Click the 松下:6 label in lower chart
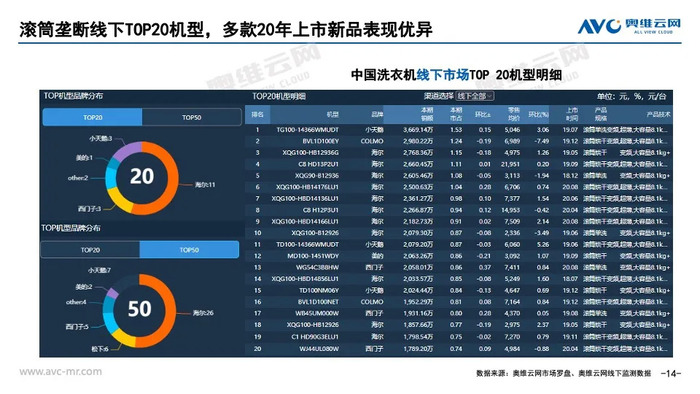700x394 pixels. (100, 349)
